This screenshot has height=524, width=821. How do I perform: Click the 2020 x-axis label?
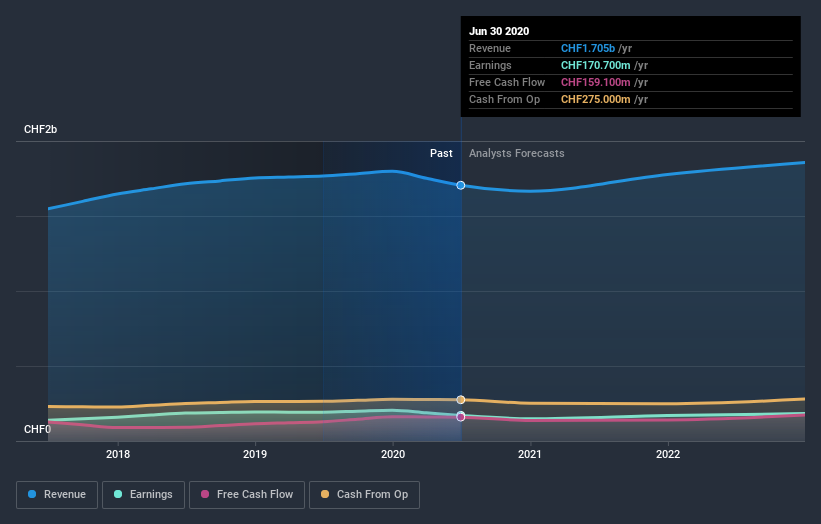[393, 454]
